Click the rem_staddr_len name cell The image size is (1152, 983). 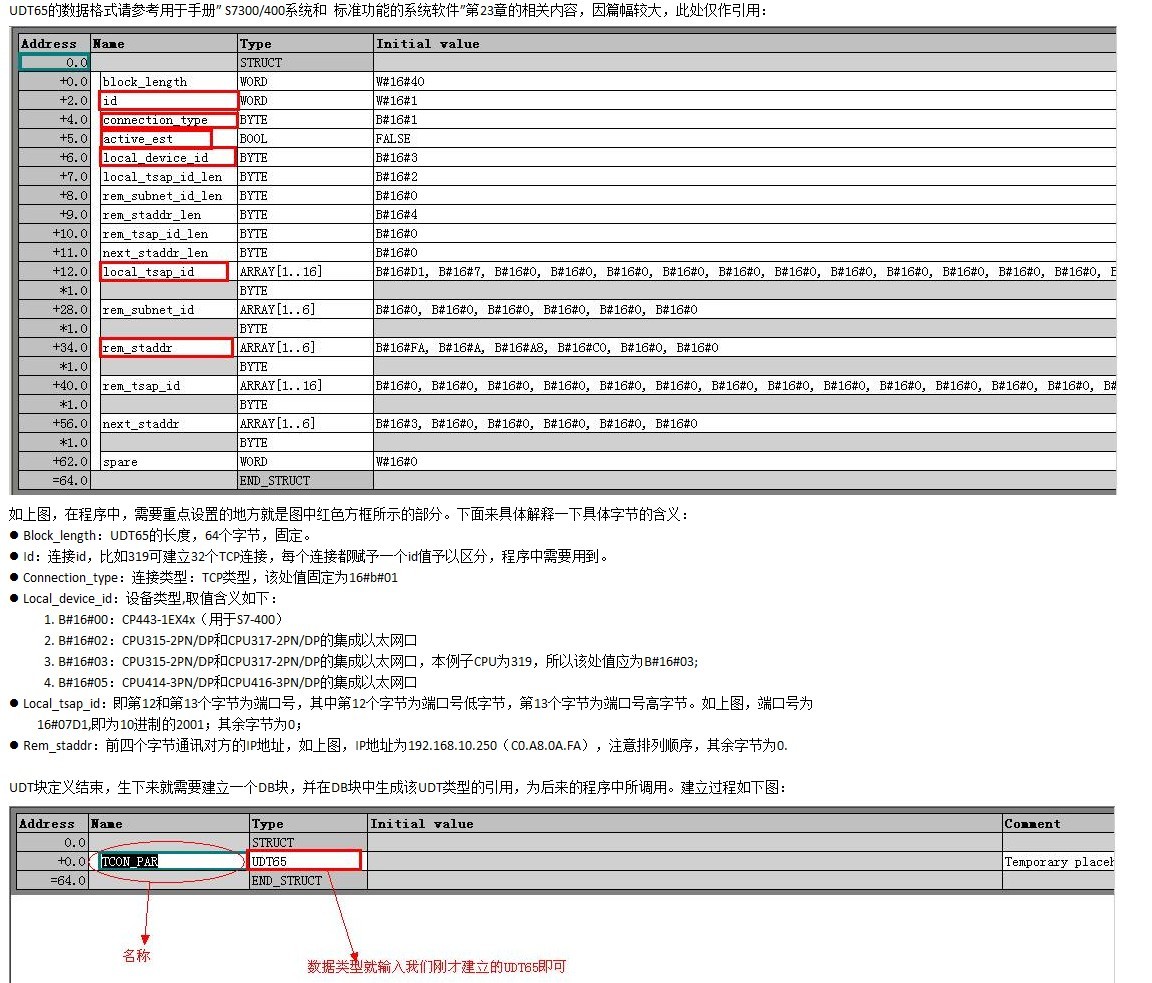[168, 215]
